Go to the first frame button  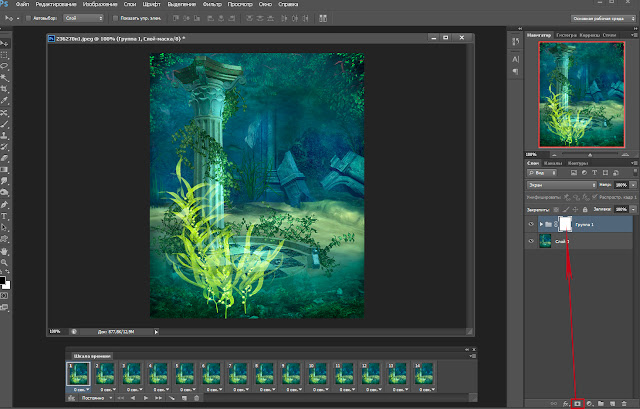(120, 398)
